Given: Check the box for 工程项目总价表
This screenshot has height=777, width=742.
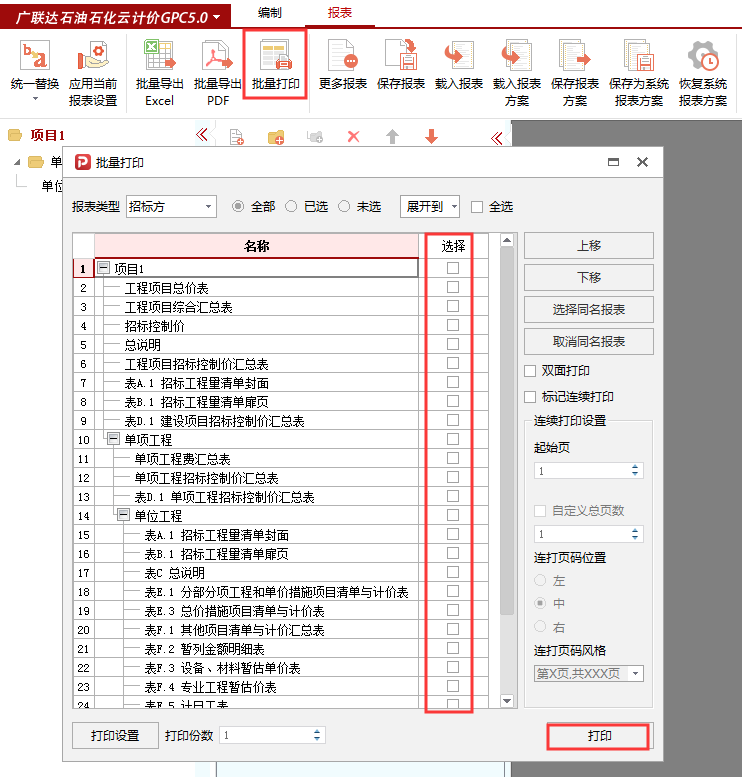Looking at the screenshot, I should pos(453,287).
